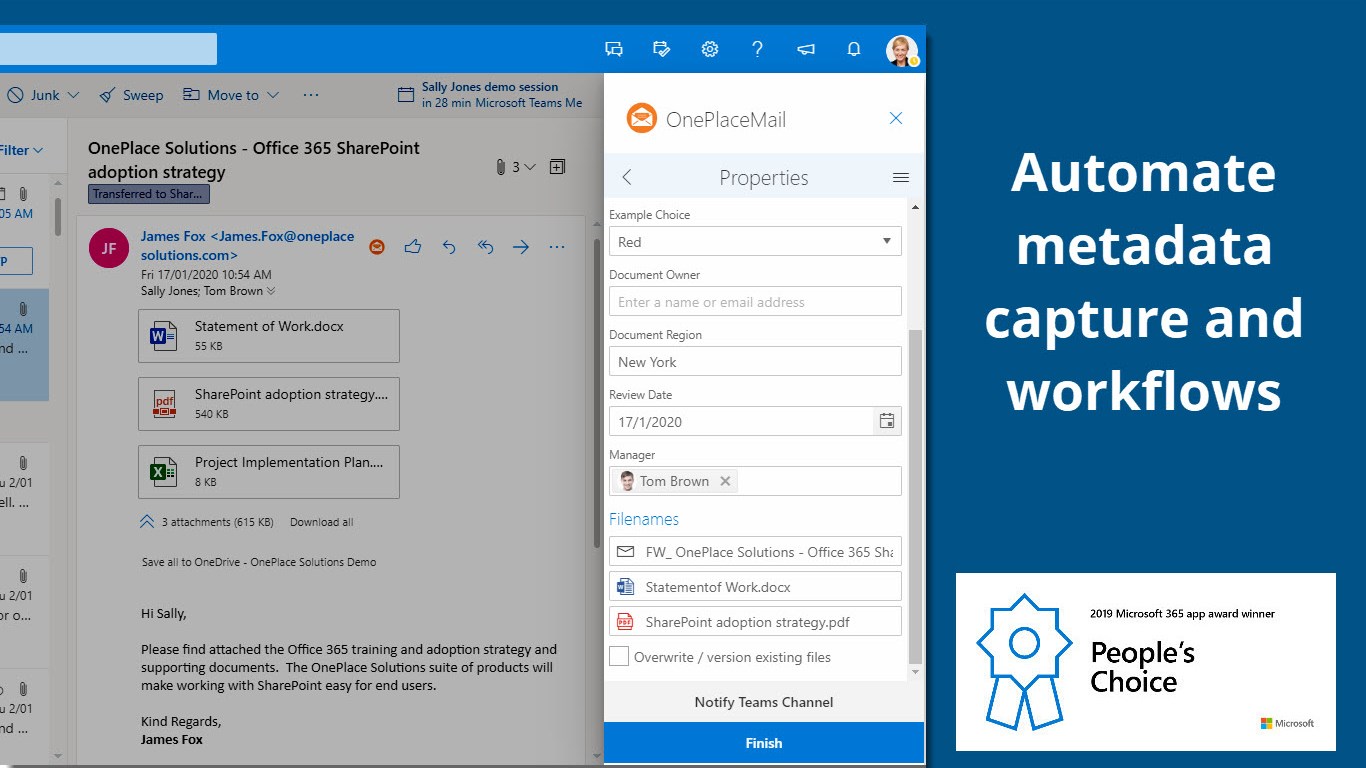Open the toolbar more options ellipsis
This screenshot has height=768, width=1366.
311,95
